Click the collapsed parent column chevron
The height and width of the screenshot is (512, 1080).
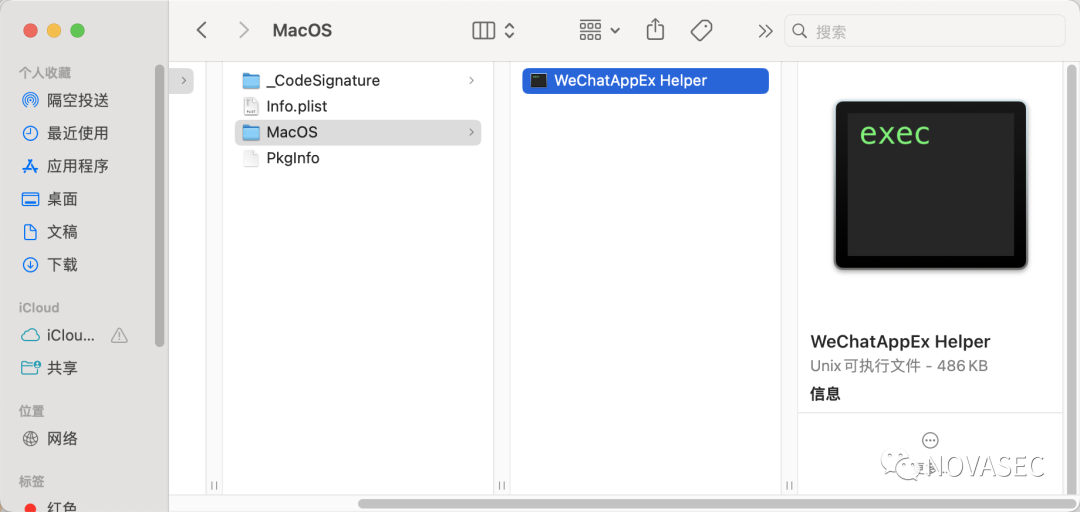(183, 81)
